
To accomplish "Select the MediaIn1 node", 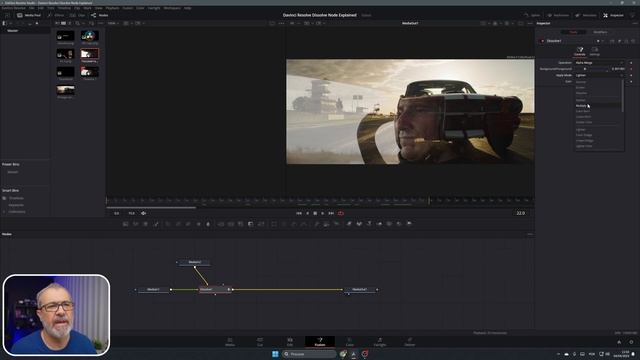I will pyautogui.click(x=153, y=289).
